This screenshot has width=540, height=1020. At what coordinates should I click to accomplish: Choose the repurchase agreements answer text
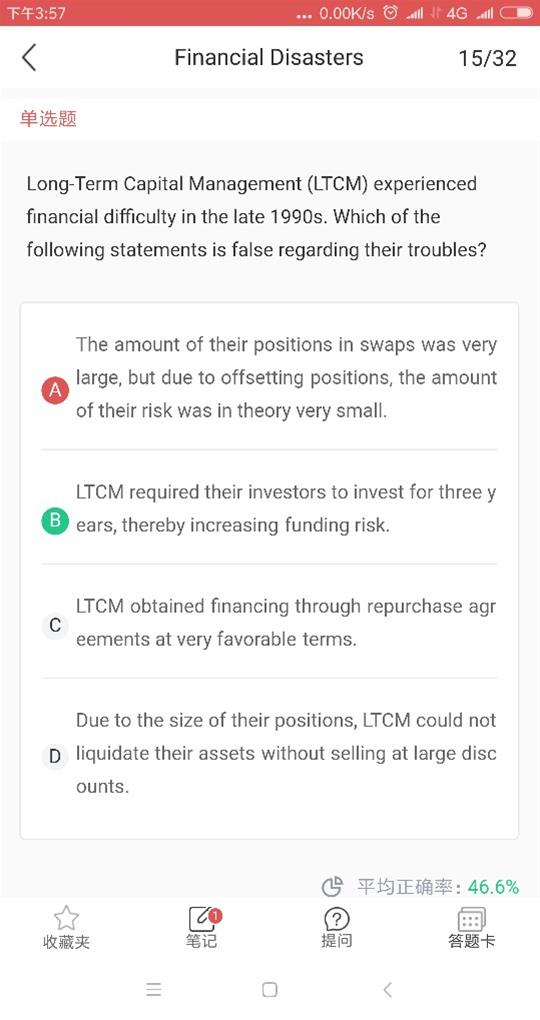point(286,623)
